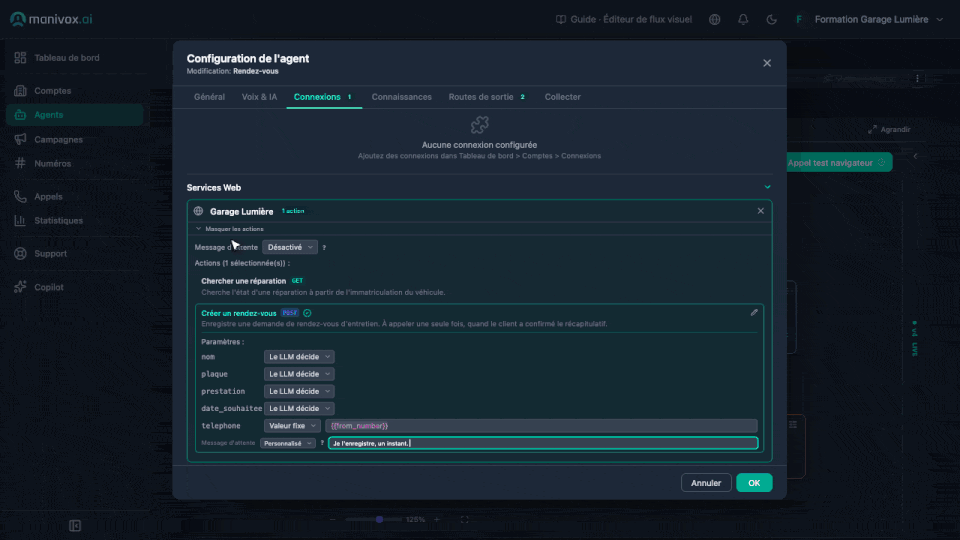Collapse the Services Web section chevron
The image size is (960, 540).
point(767,187)
